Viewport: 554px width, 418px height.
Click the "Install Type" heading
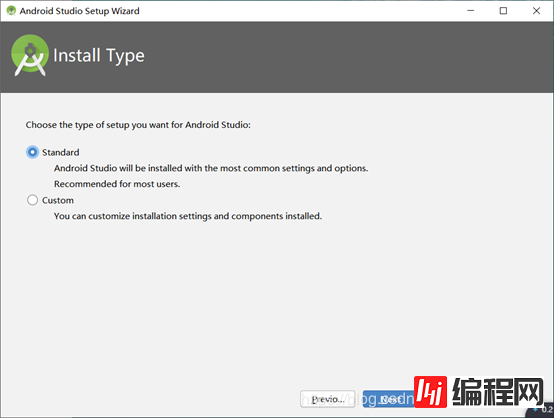pyautogui.click(x=99, y=56)
